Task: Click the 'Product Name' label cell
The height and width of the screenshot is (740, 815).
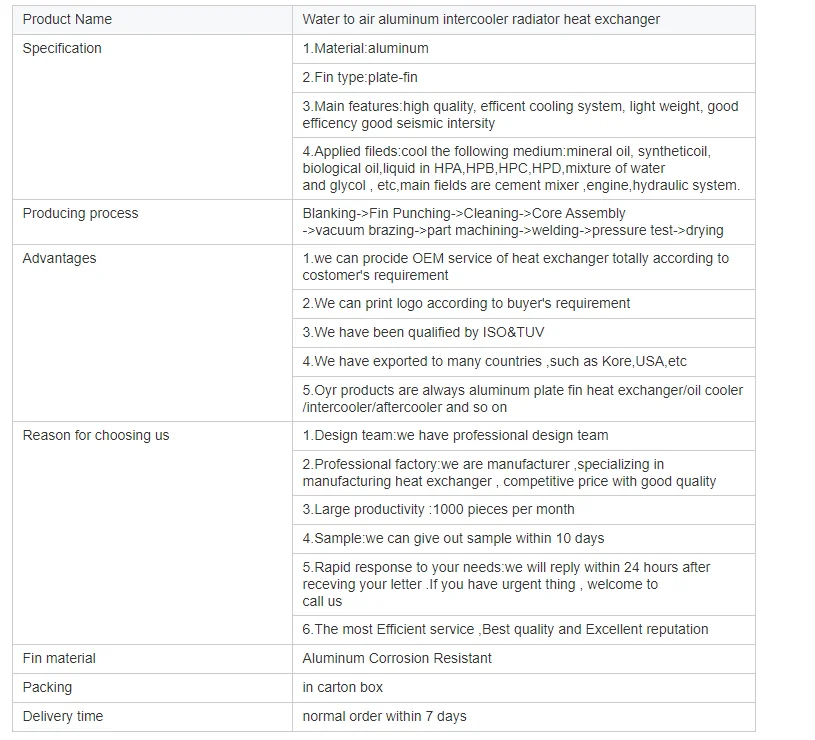Action: click(67, 19)
